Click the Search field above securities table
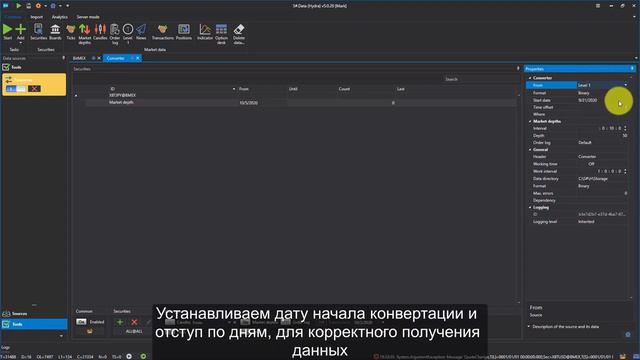Image resolution: width=640 pixels, height=360 pixels. [x=479, y=79]
